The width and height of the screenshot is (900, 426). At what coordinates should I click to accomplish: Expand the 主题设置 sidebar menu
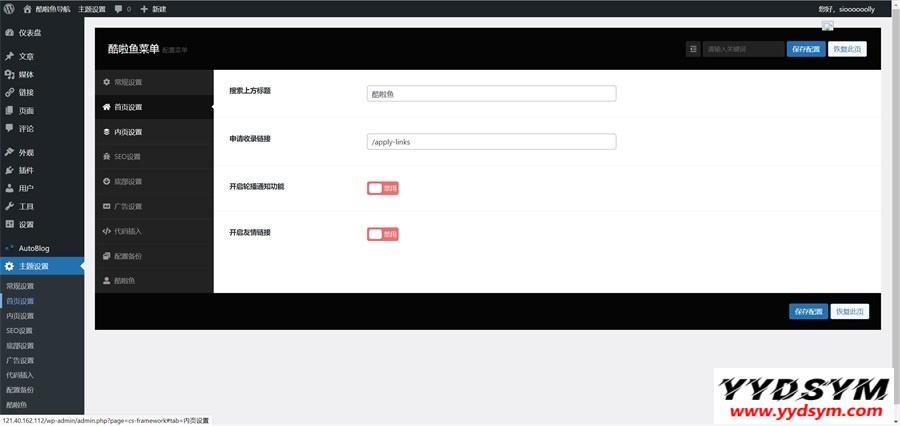[33, 266]
